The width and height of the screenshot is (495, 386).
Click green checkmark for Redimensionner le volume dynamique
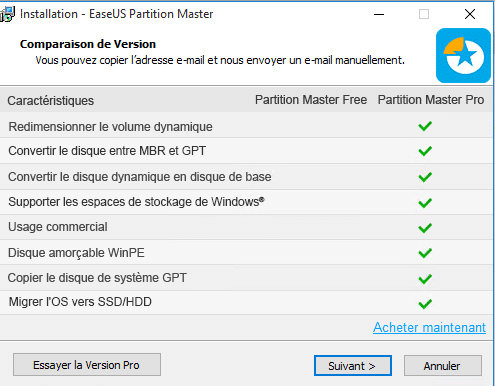coord(425,126)
